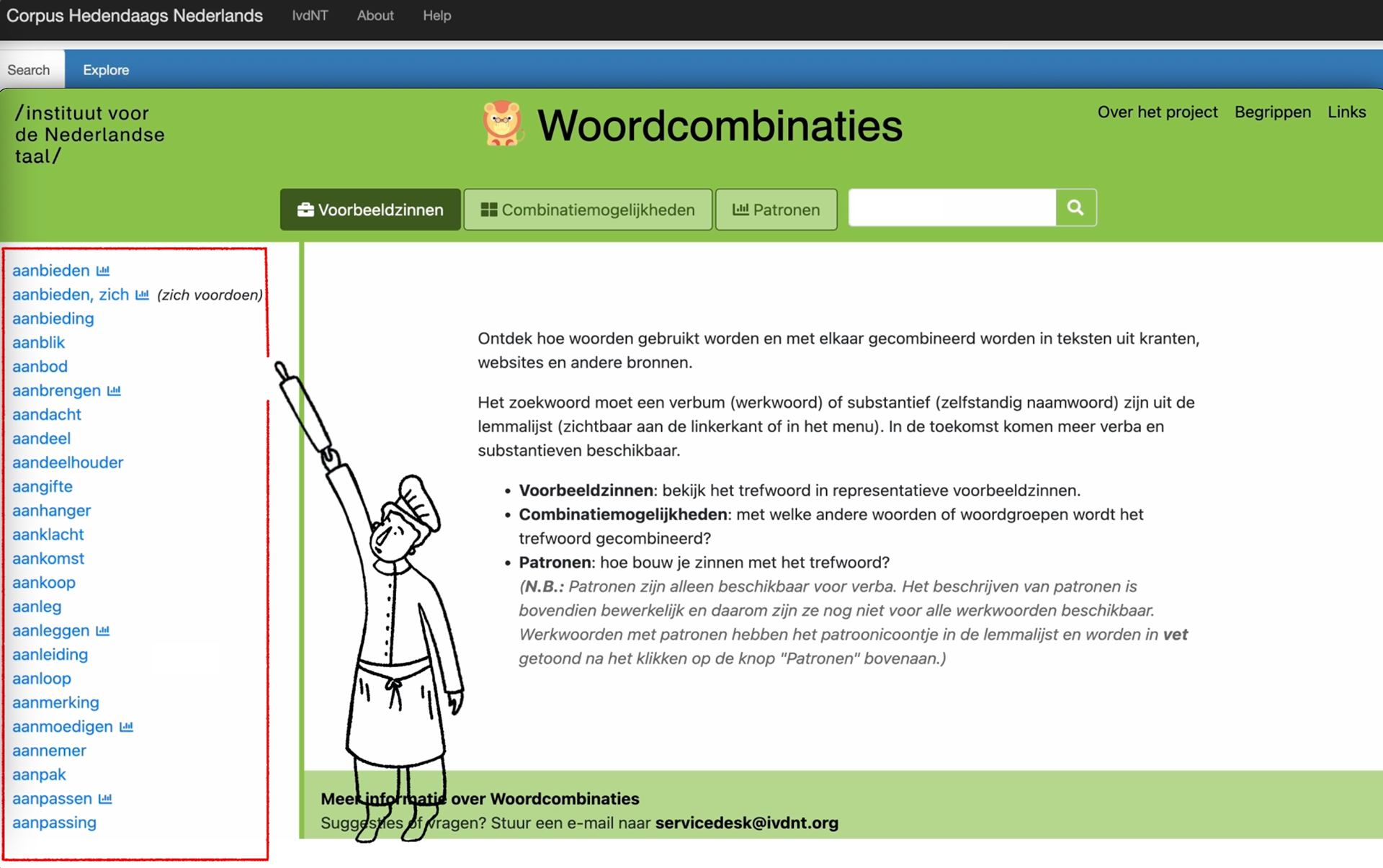The image size is (1383, 868).
Task: Click pattern icon next to aanpassen
Action: [105, 799]
